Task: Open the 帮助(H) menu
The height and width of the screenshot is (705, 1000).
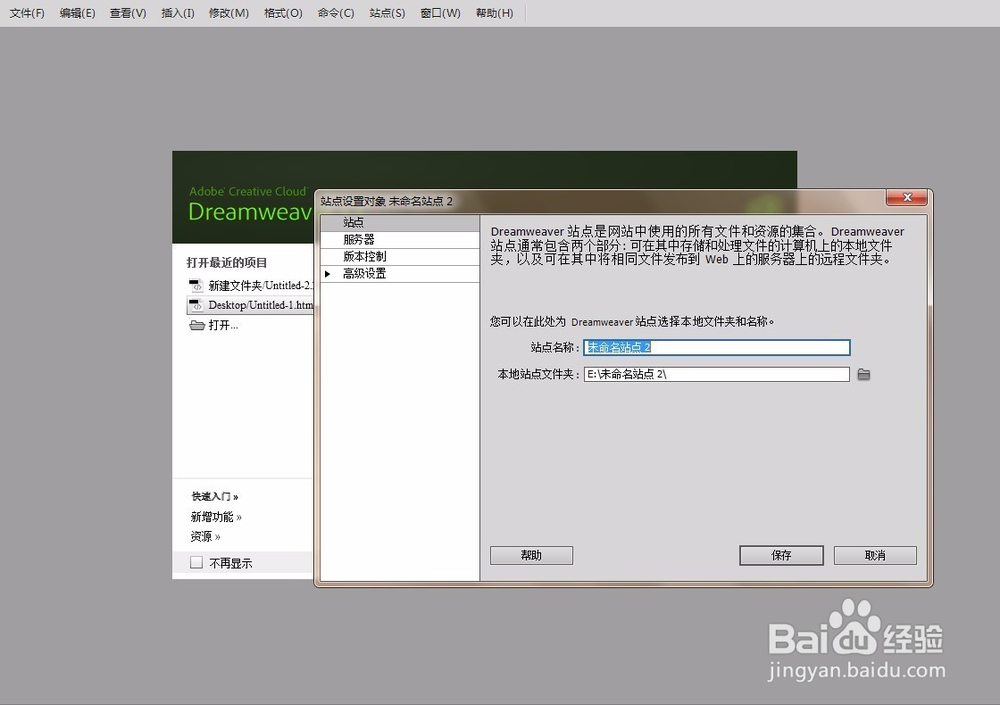Action: click(x=494, y=13)
